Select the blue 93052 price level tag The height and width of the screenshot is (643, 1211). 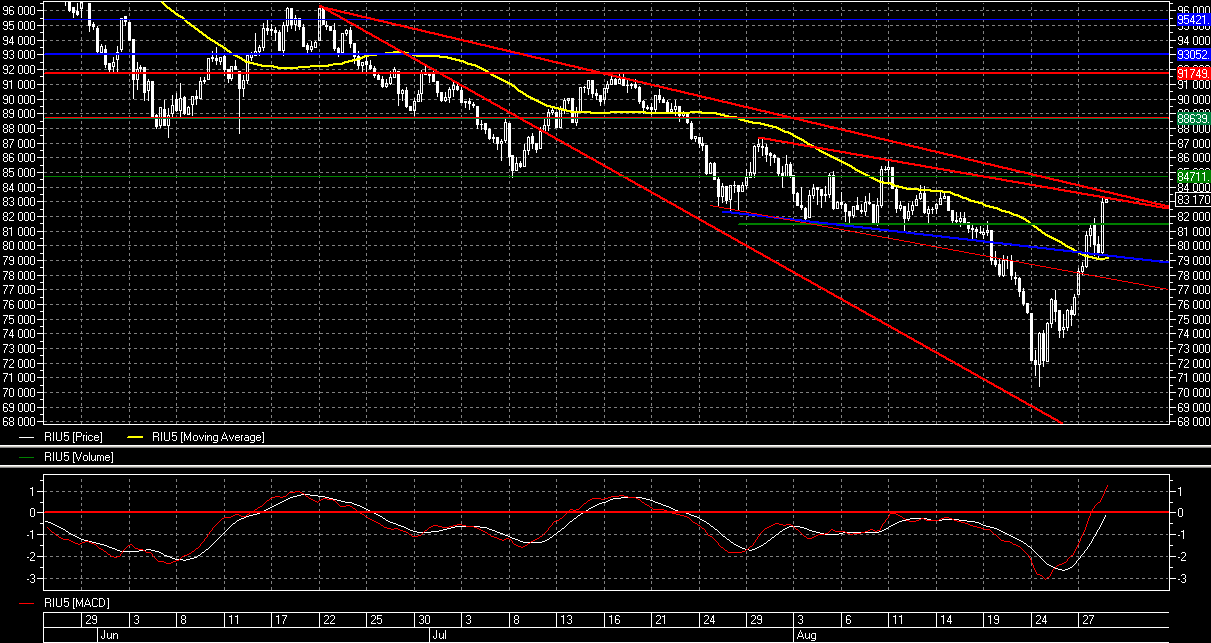click(x=1192, y=54)
